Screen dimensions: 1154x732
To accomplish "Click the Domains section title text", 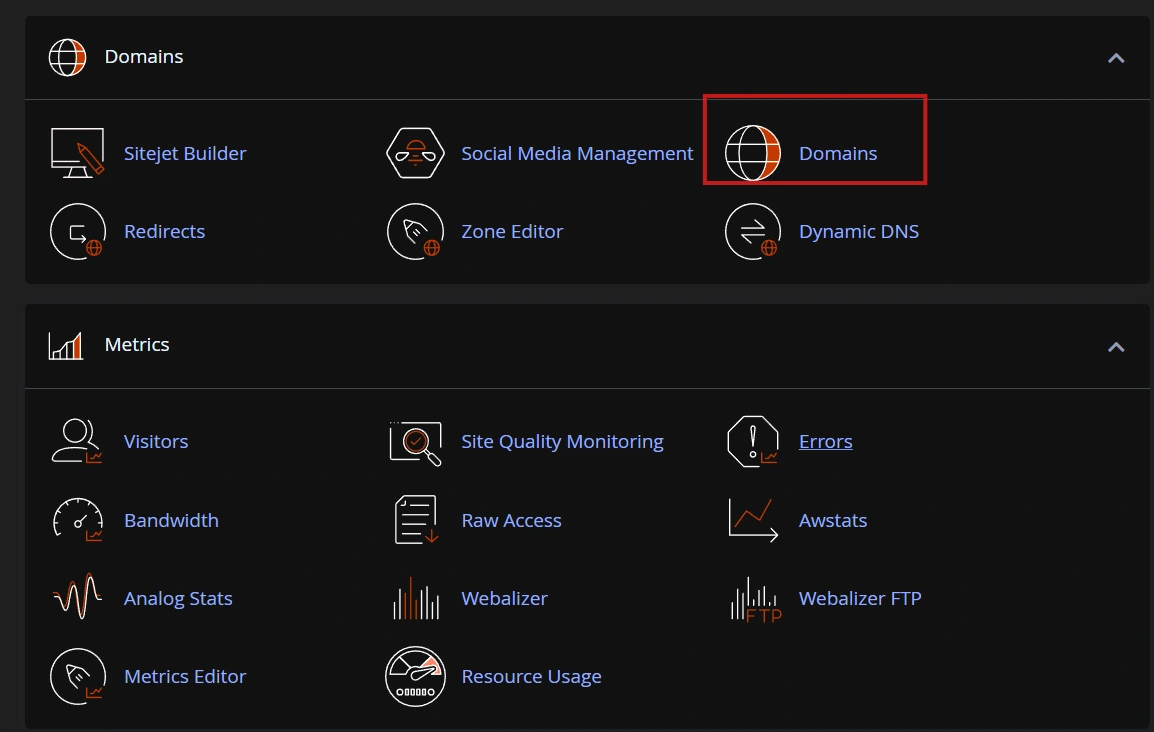I will [144, 57].
